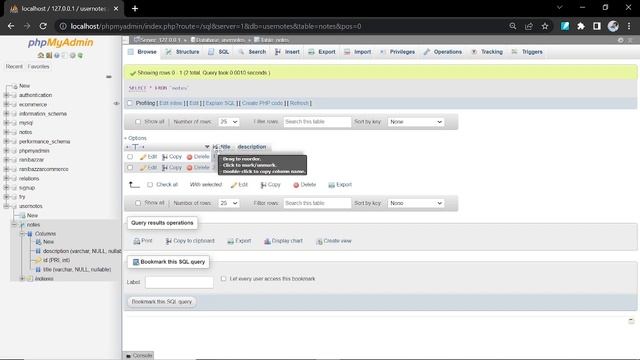Open the Console bar
This screenshot has height=360, width=640.
coord(139,356)
